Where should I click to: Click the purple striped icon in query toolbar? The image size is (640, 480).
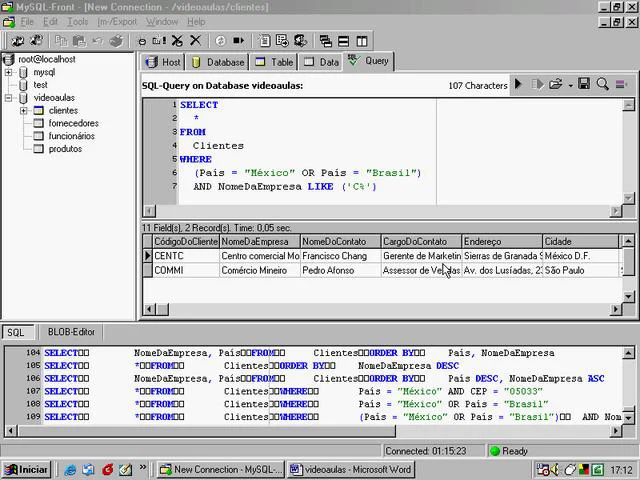point(622,84)
